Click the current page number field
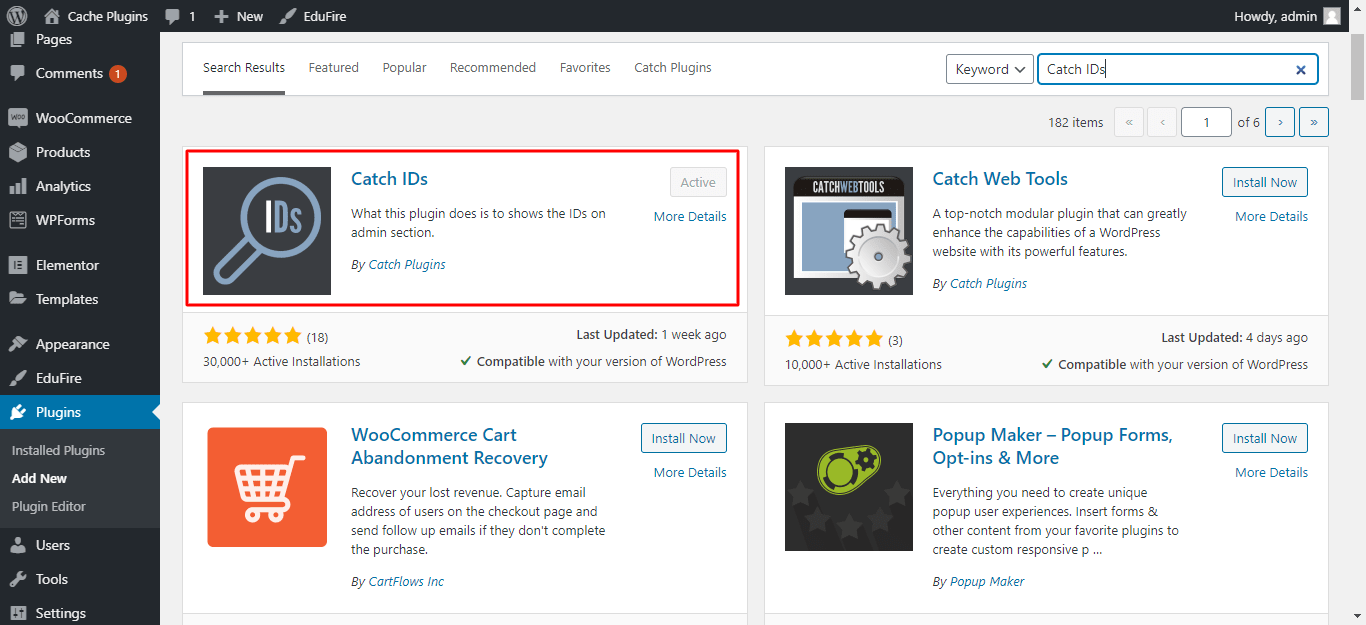Viewport: 1366px width, 625px height. pyautogui.click(x=1206, y=122)
